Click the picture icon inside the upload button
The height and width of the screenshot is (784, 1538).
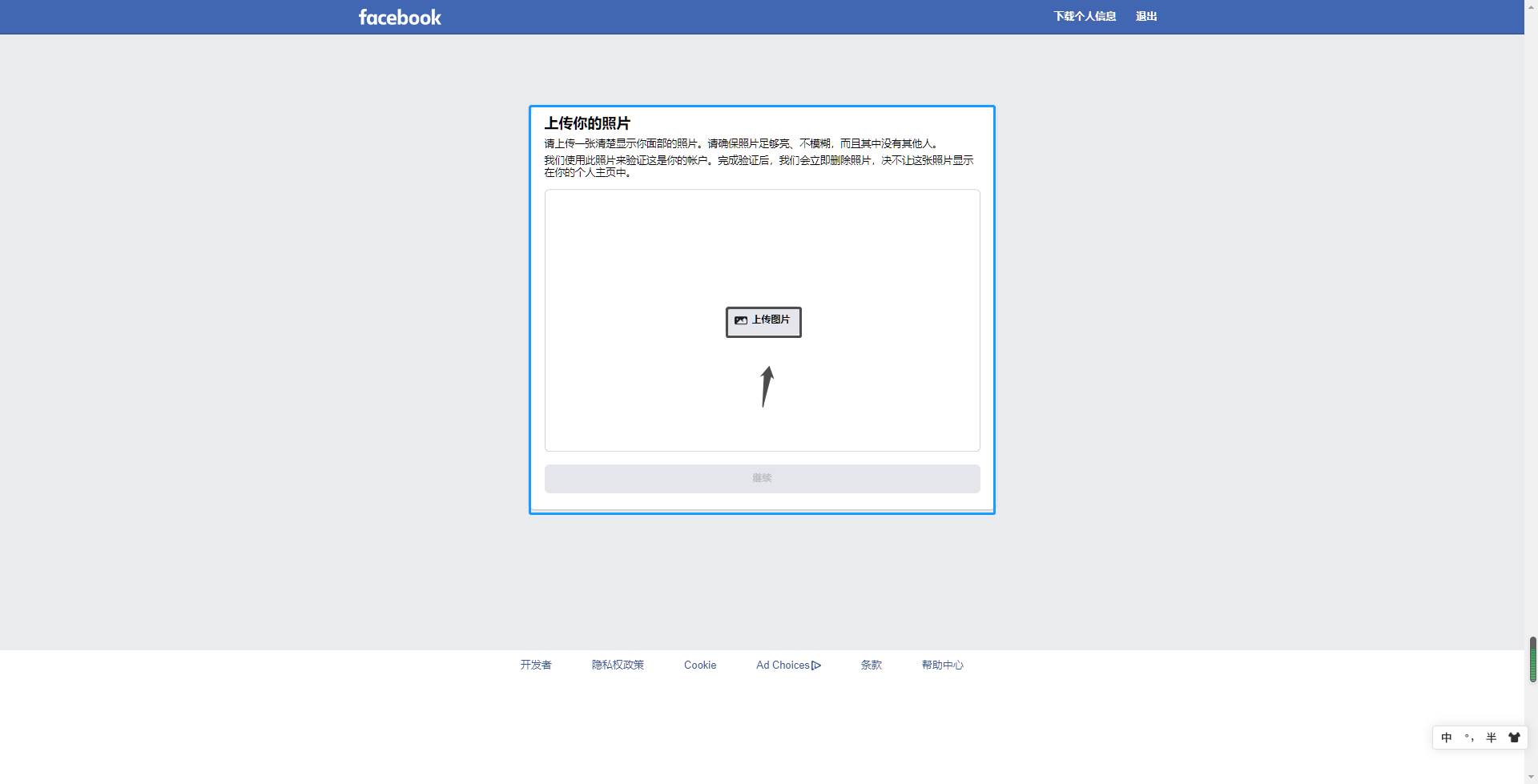pyautogui.click(x=741, y=320)
